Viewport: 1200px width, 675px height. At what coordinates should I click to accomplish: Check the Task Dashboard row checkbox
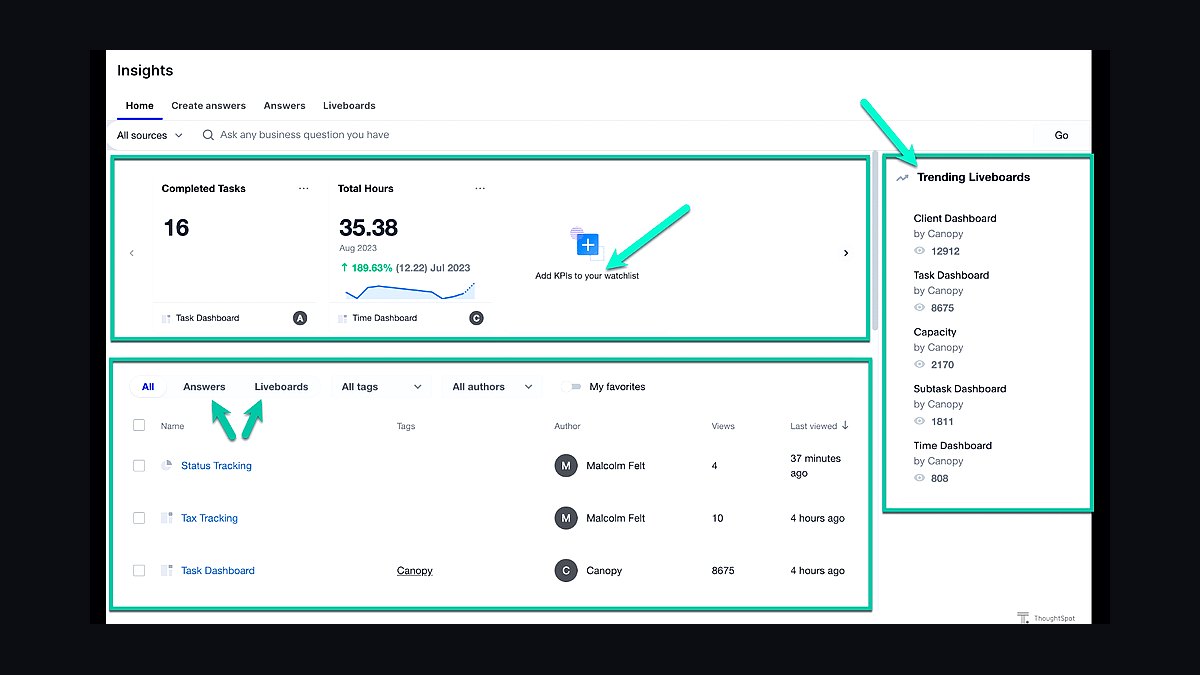click(139, 570)
